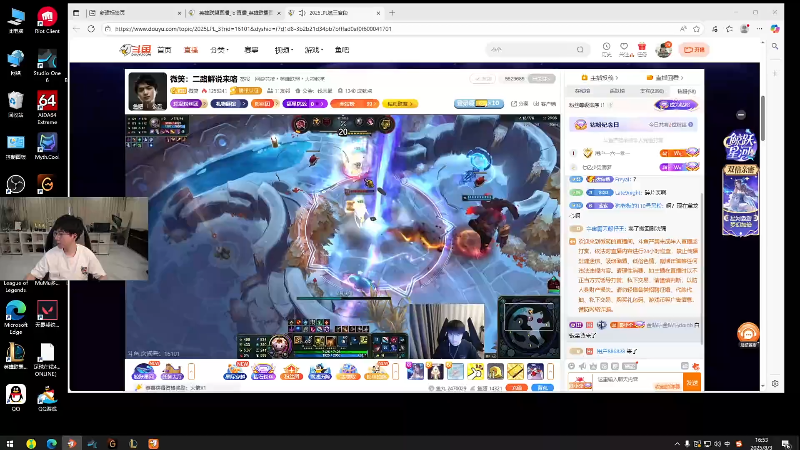The height and width of the screenshot is (450, 800).
Task: Click the orange recharge button below gifts
Action: [x=516, y=388]
